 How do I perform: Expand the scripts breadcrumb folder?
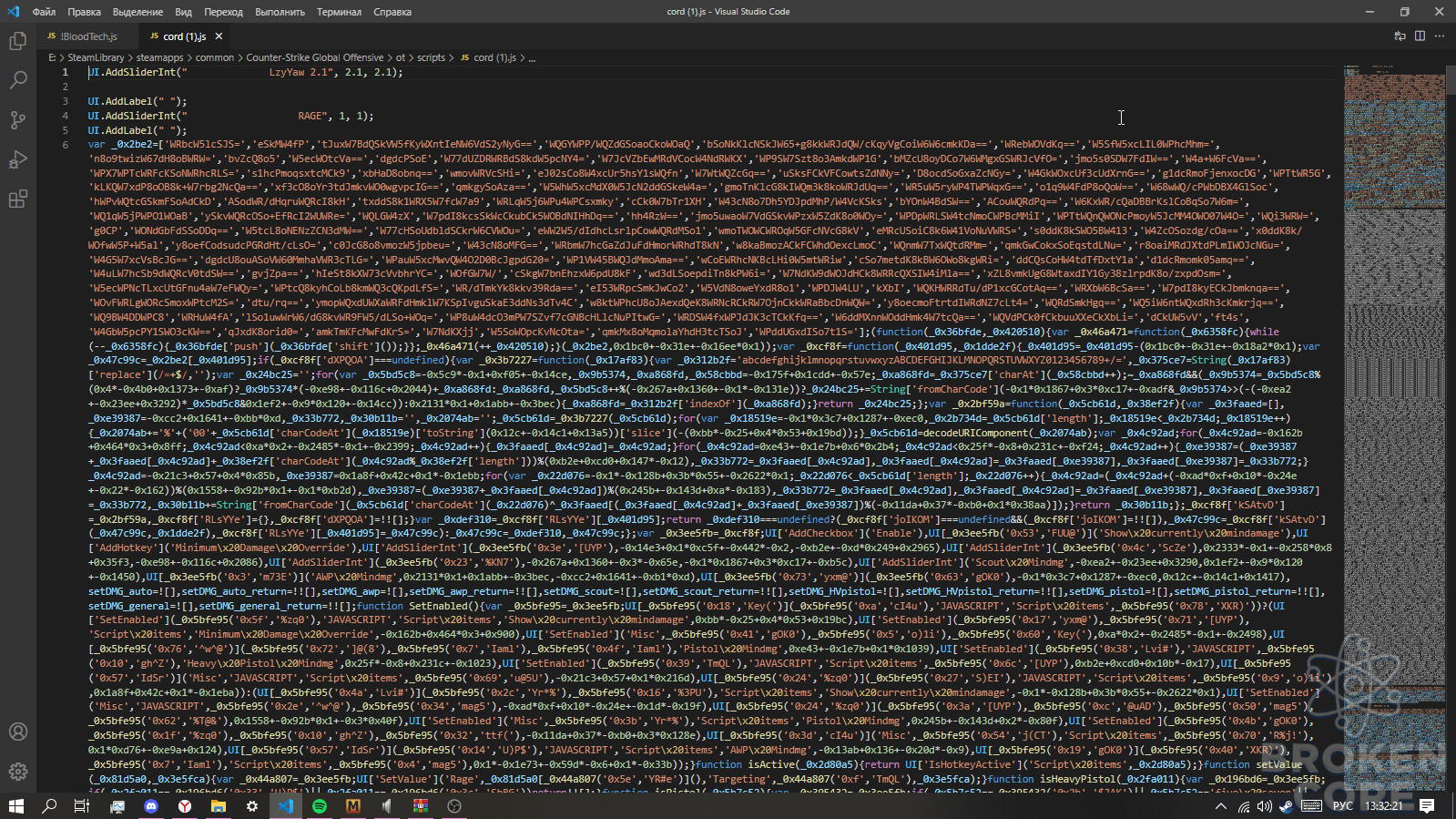[x=431, y=57]
